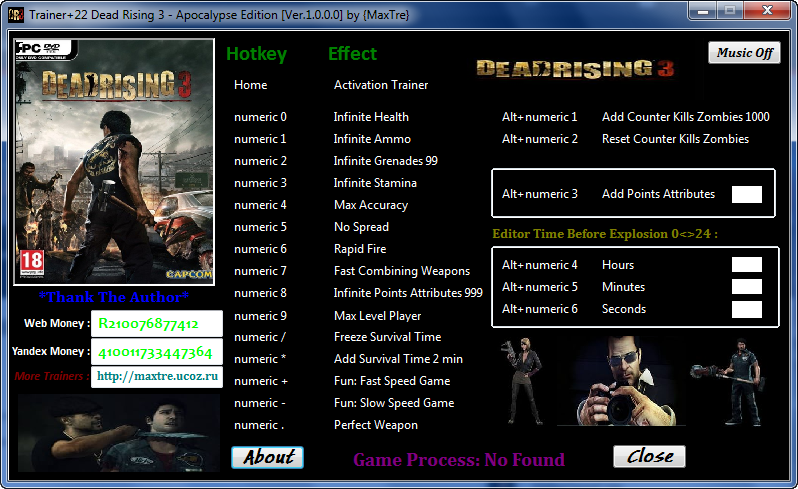Click the Minutes input field
This screenshot has width=798, height=489.
(x=747, y=286)
